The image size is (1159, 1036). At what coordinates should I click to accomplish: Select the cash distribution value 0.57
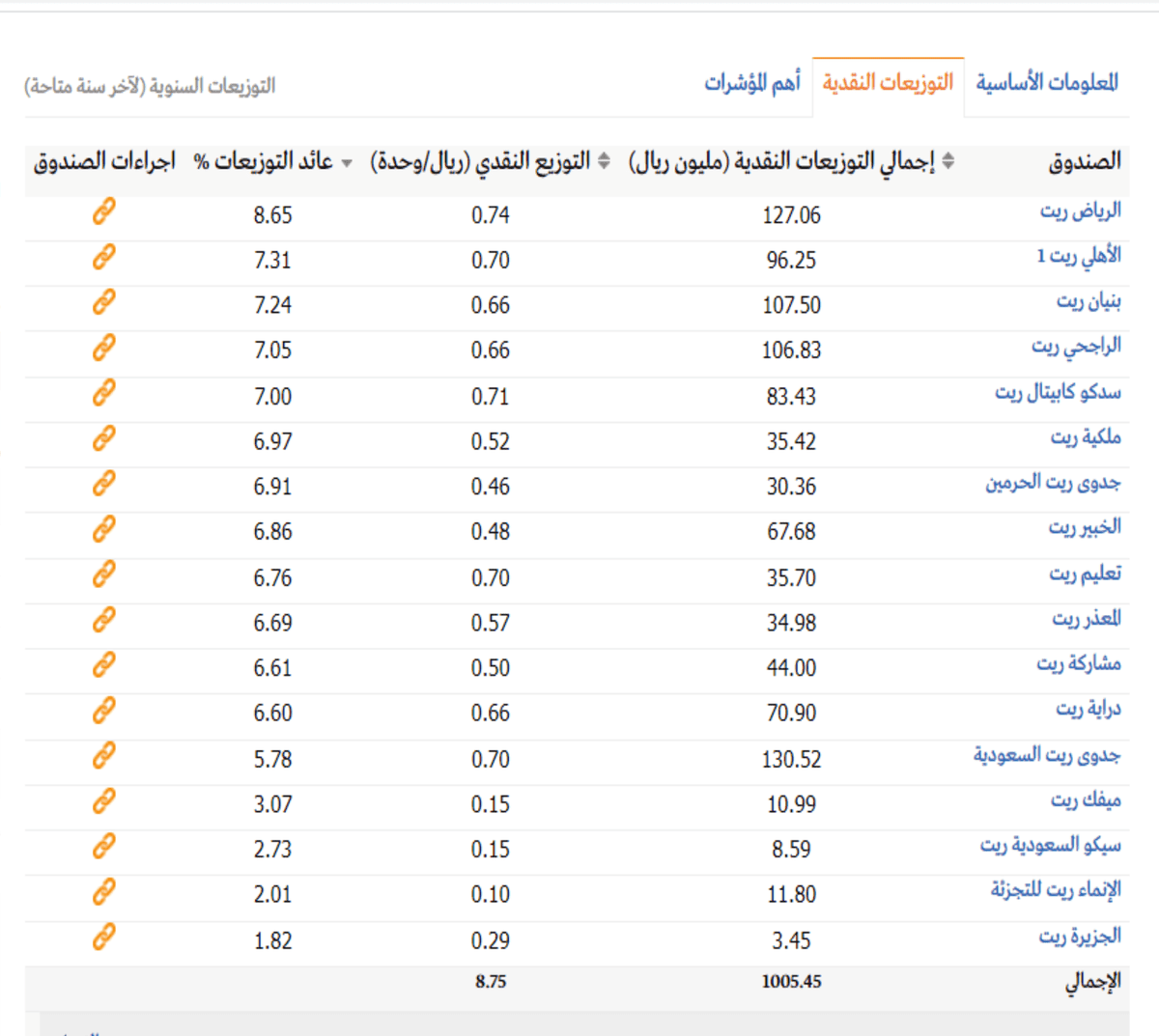coord(491,624)
